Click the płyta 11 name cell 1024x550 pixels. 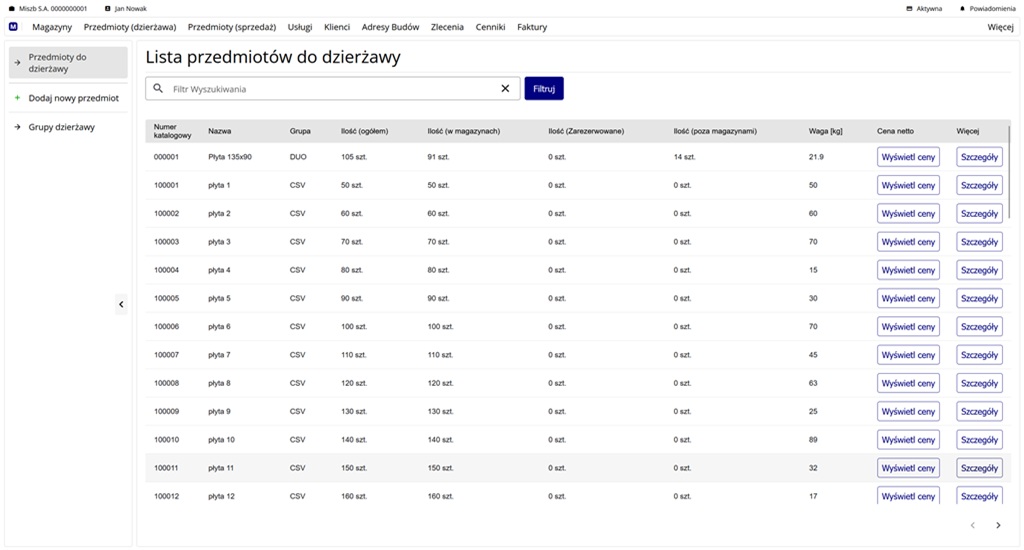pos(221,468)
